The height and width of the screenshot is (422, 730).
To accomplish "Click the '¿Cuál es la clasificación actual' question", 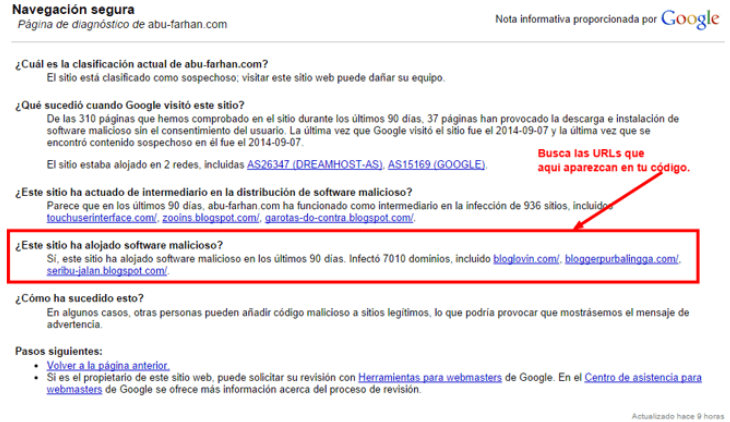I will click(142, 64).
